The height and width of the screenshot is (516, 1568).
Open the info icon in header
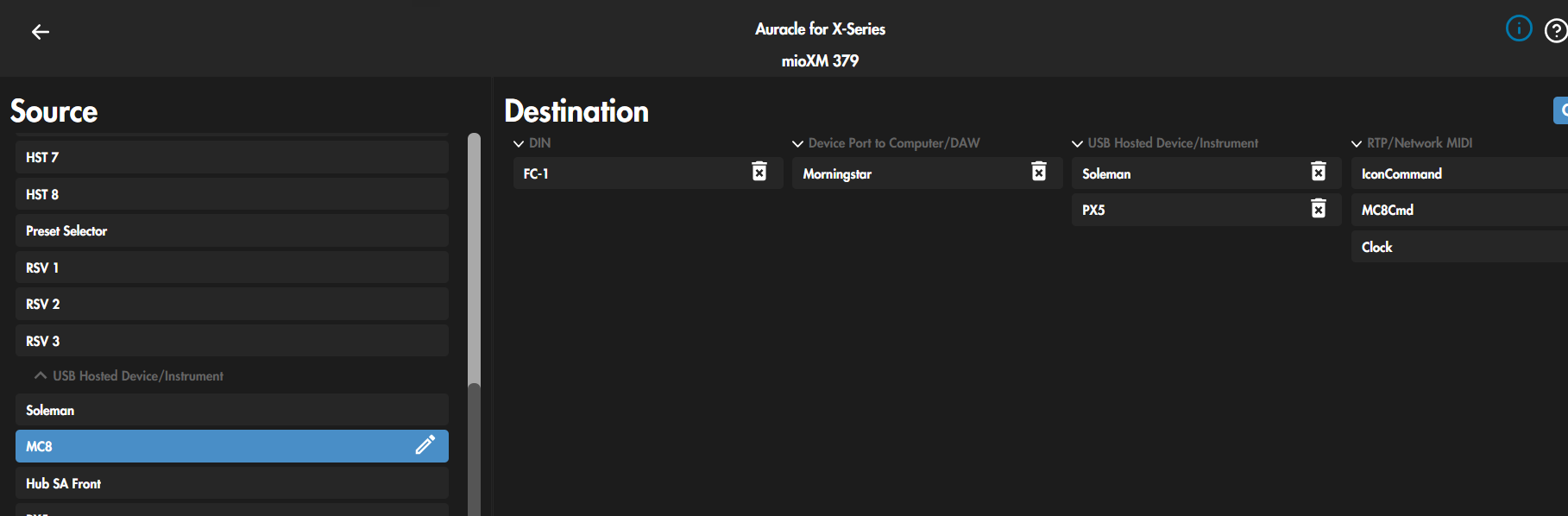click(x=1518, y=28)
